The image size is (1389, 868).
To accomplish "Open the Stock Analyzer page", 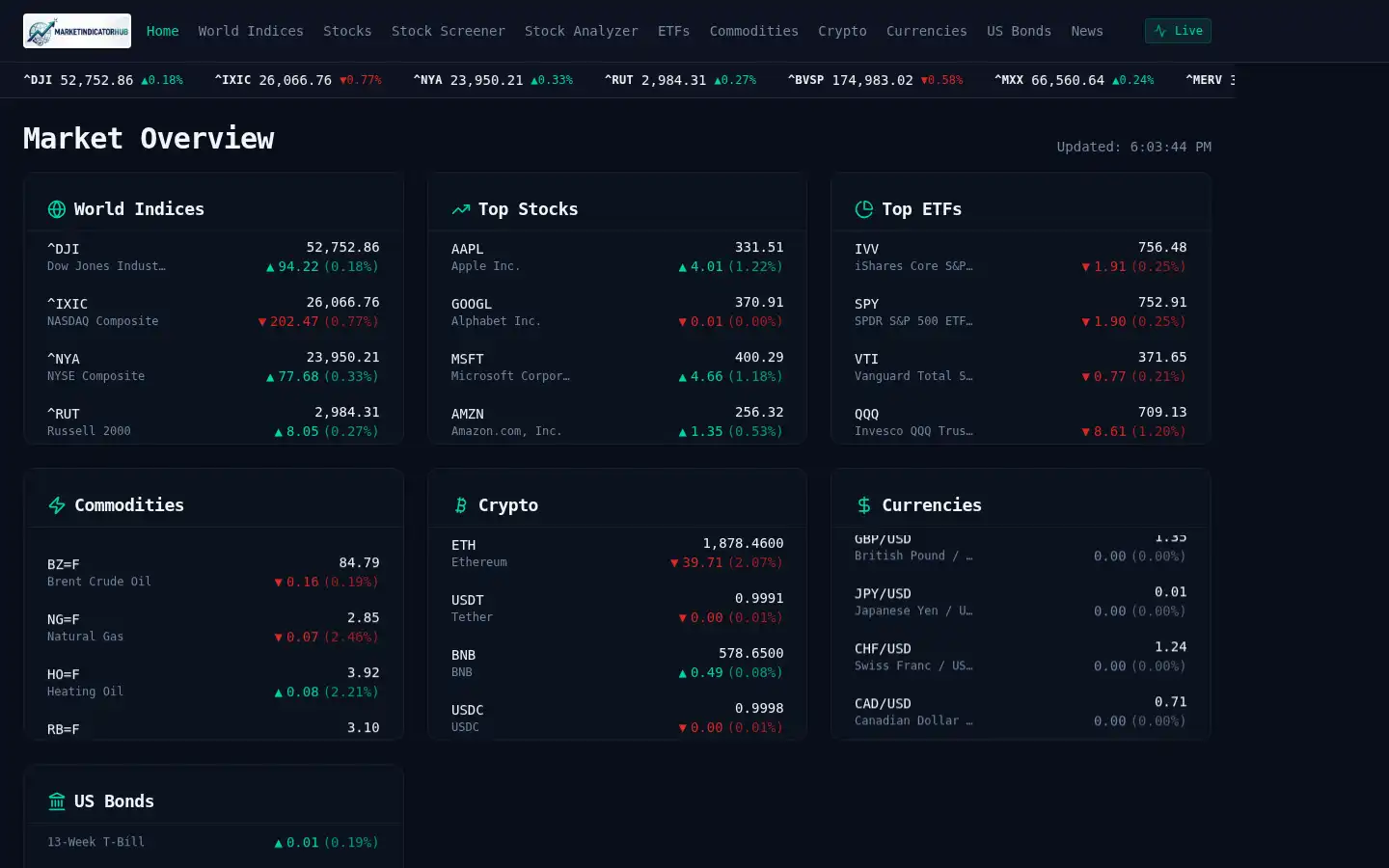I will 582,31.
